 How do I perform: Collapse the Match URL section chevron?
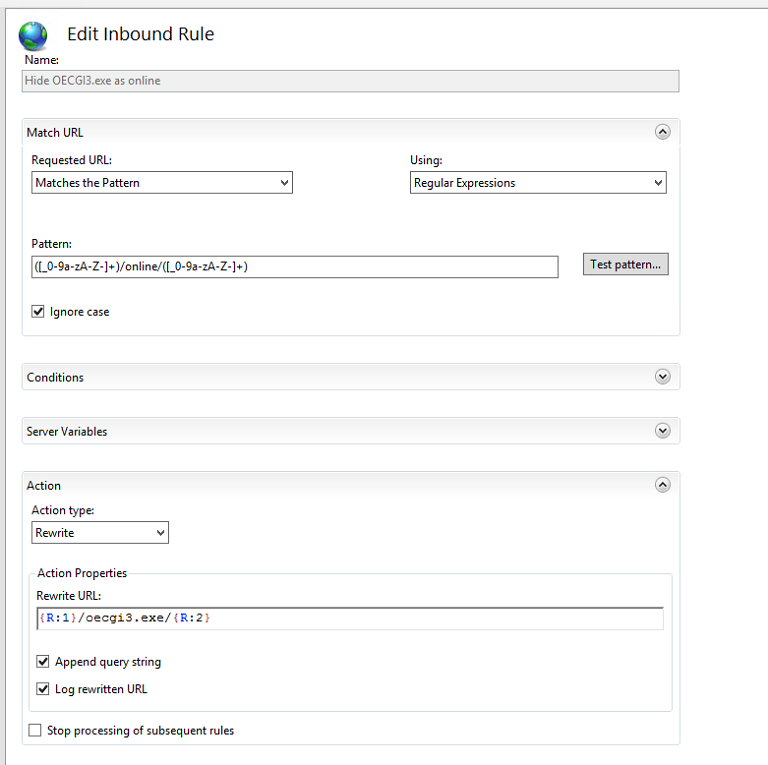pos(662,132)
